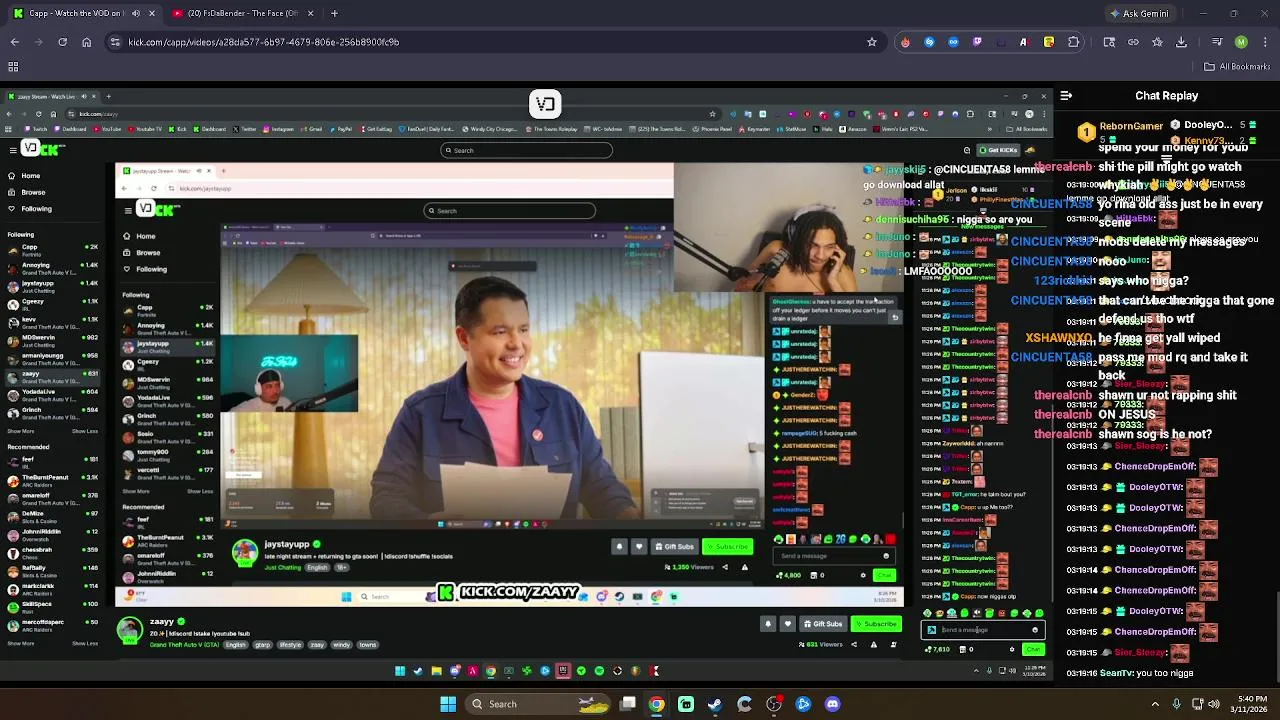
Task: Open the Windows Start menu
Action: pos(448,704)
